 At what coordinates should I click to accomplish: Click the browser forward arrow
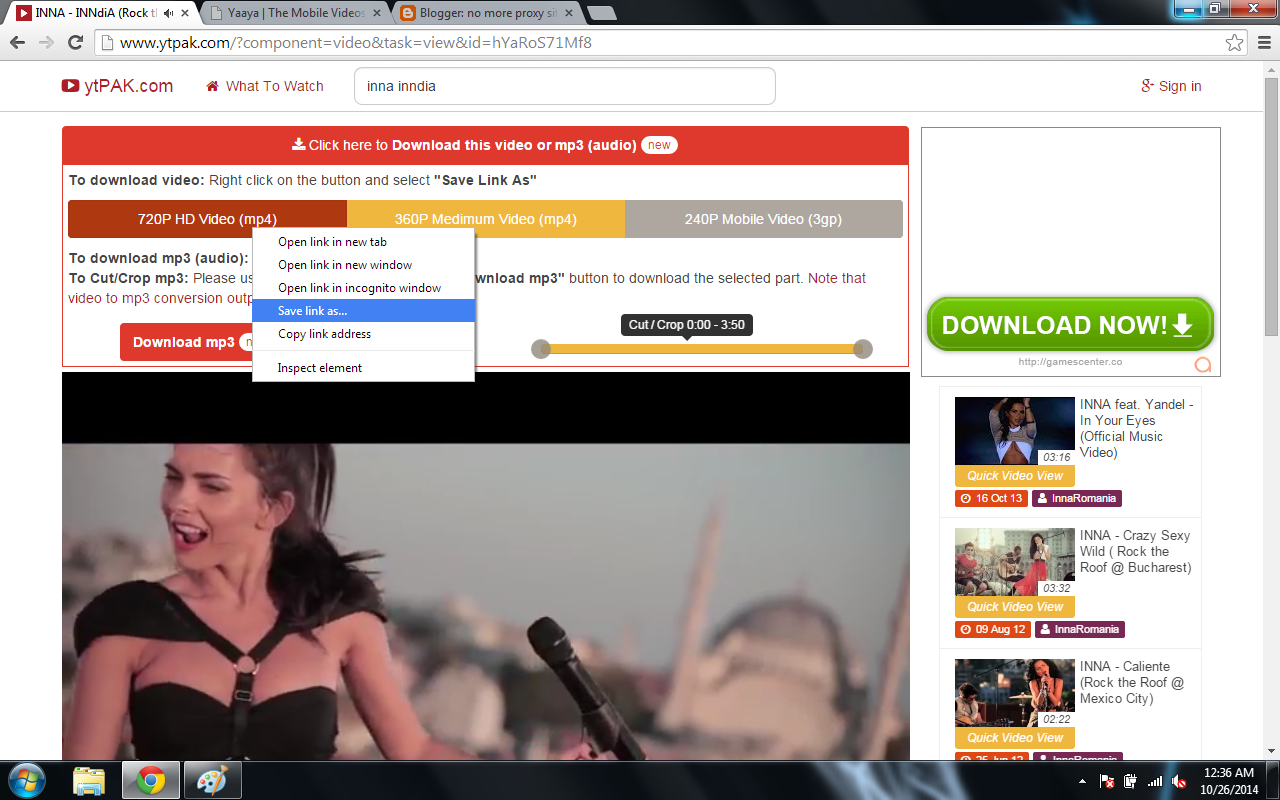pos(46,43)
